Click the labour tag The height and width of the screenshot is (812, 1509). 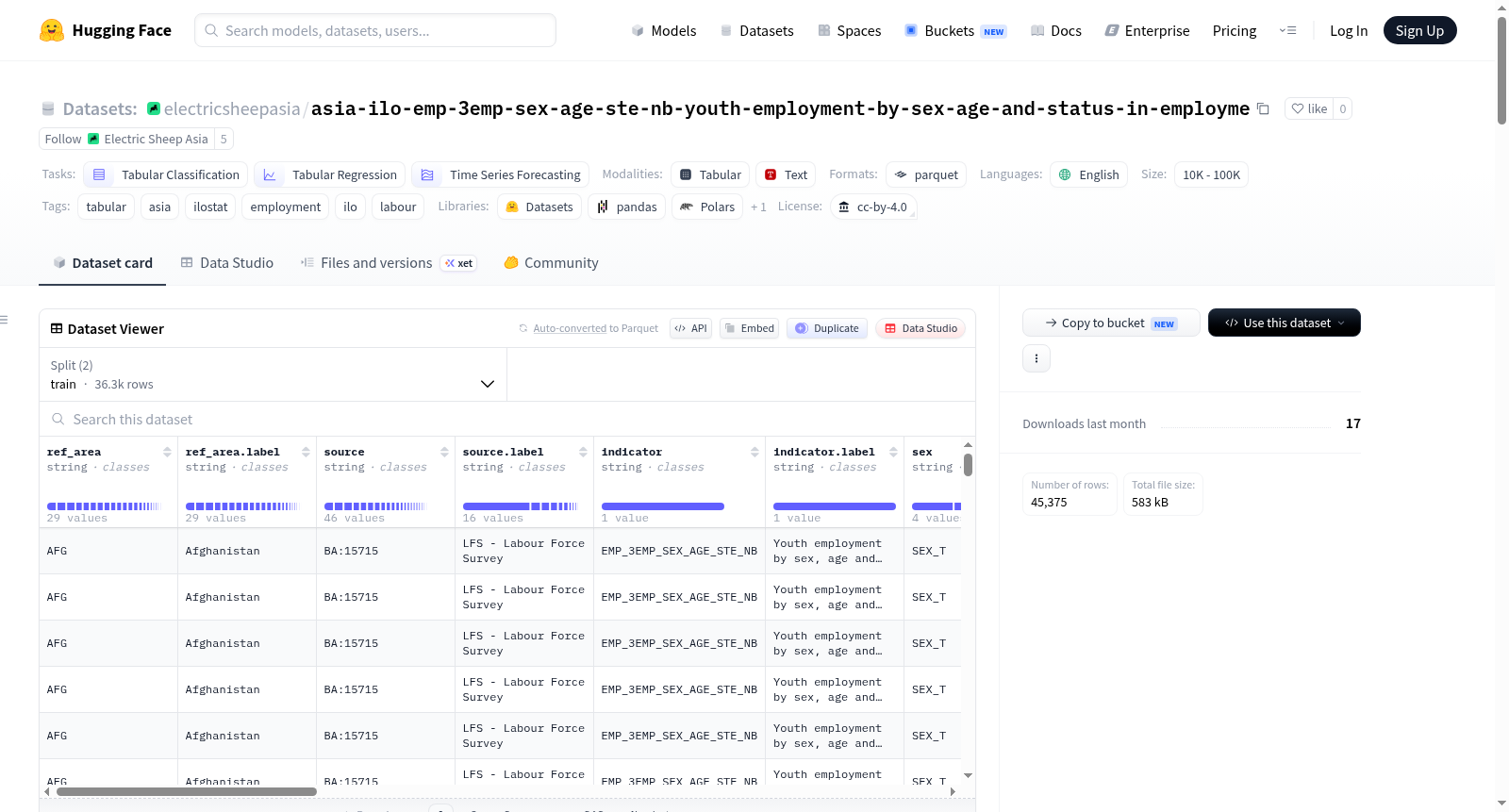[x=398, y=207]
